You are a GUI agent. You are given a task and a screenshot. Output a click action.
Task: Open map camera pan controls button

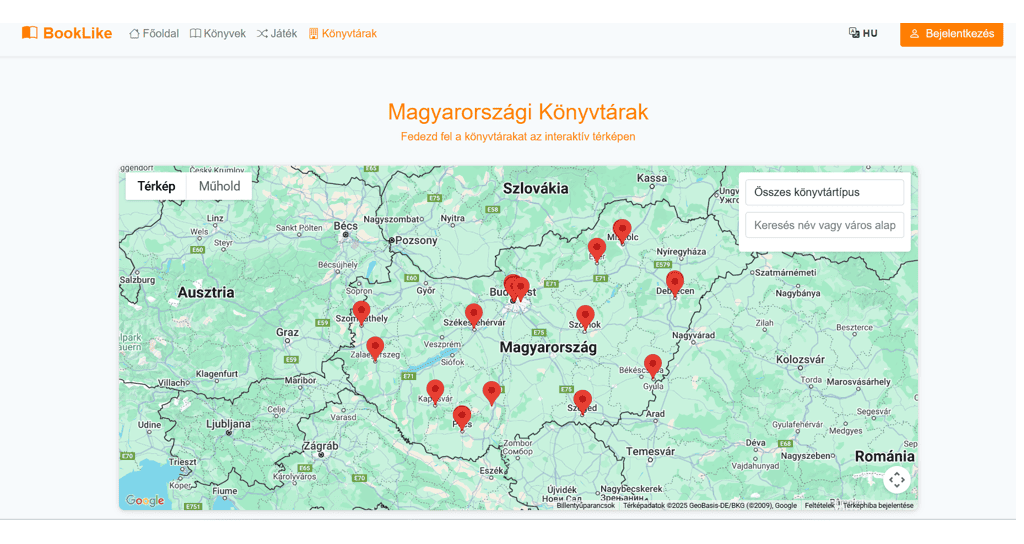[x=896, y=480]
